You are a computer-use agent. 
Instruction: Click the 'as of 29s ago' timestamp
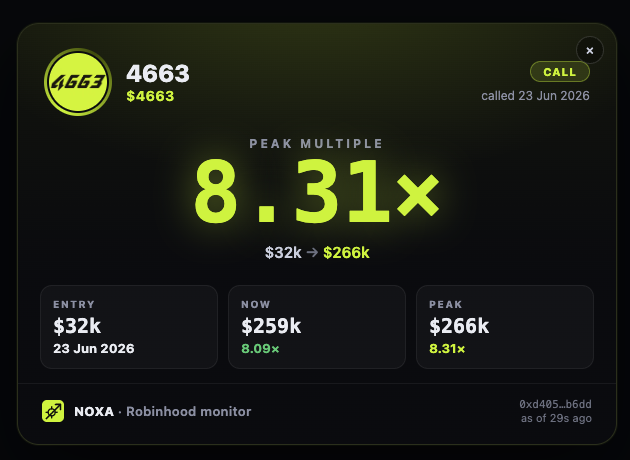(556, 418)
